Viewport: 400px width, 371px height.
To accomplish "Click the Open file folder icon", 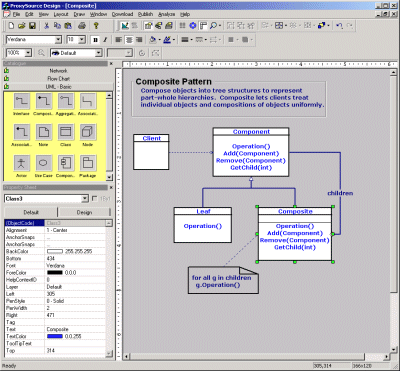I will click(x=22, y=26).
